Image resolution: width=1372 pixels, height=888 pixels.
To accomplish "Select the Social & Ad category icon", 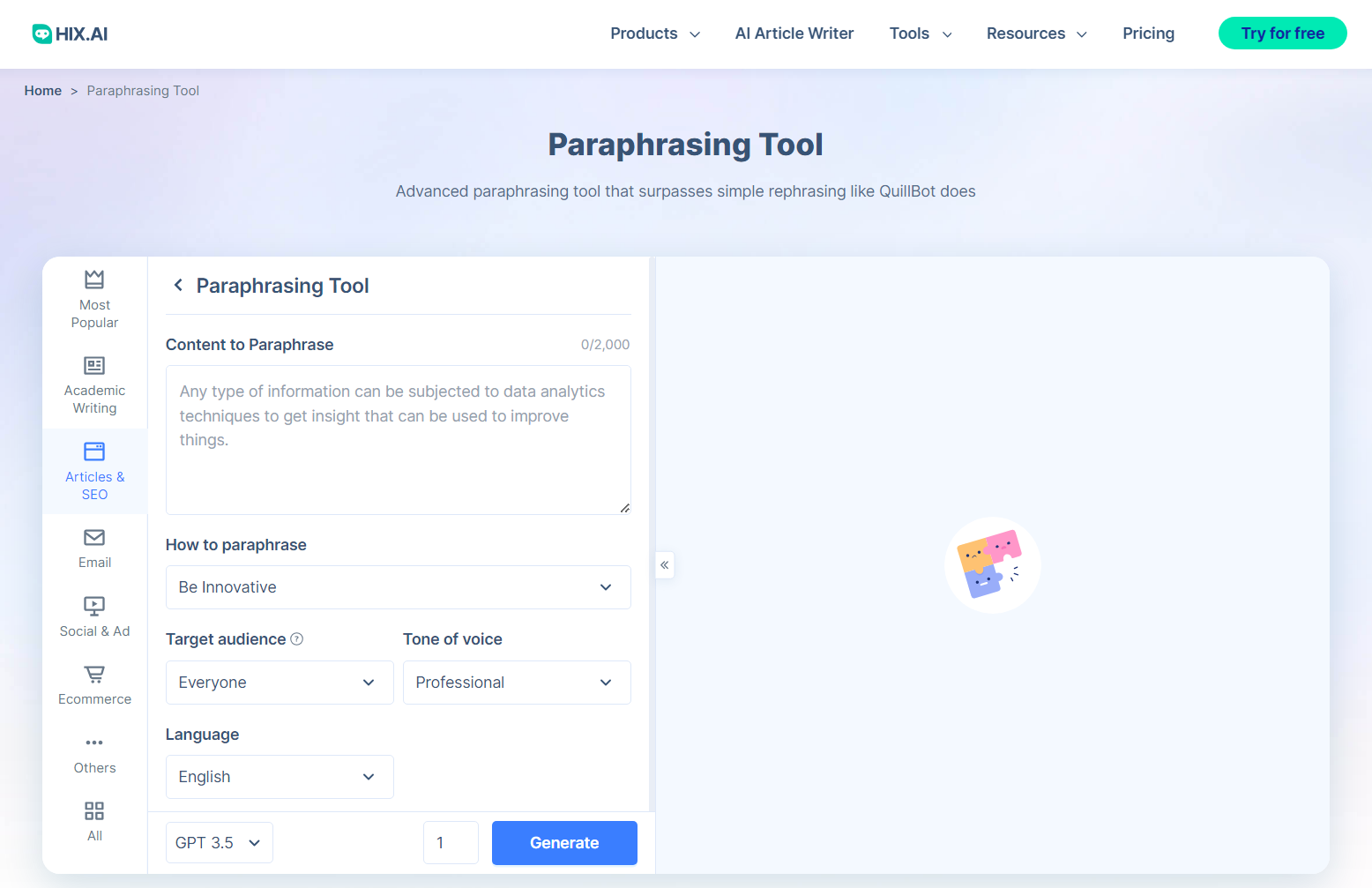I will point(94,607).
